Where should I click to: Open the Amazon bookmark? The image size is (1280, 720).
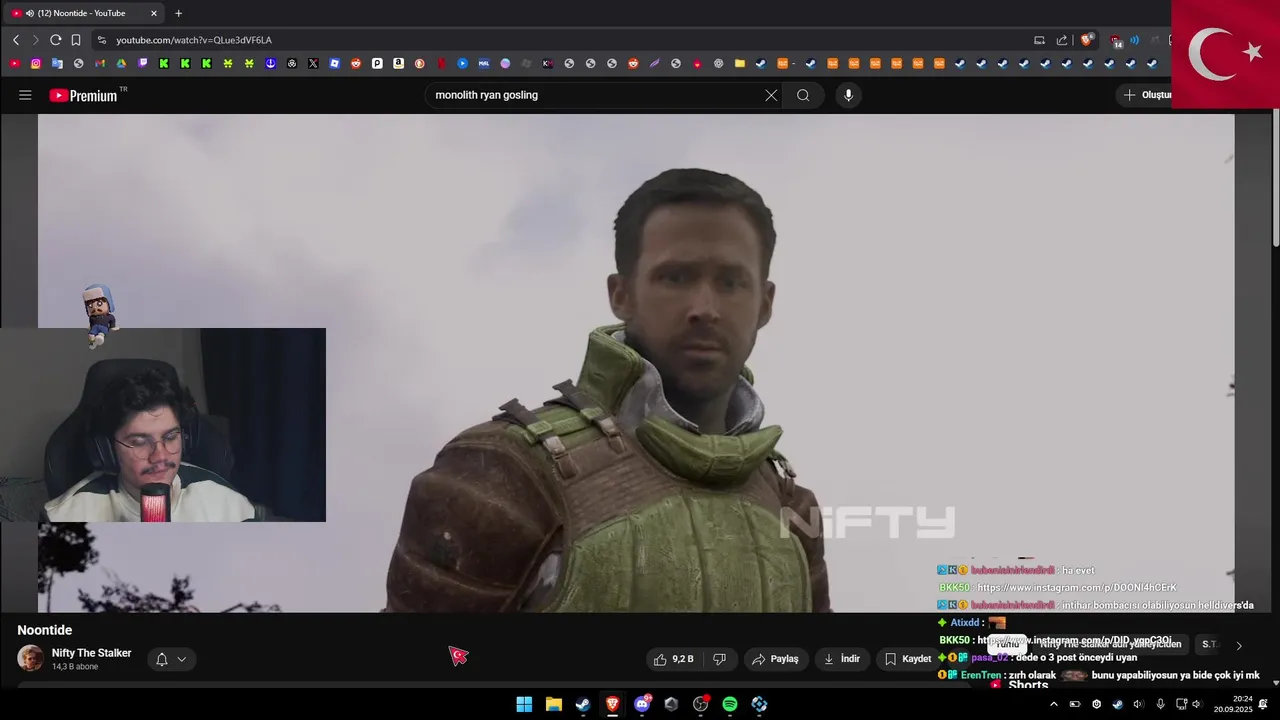click(398, 63)
